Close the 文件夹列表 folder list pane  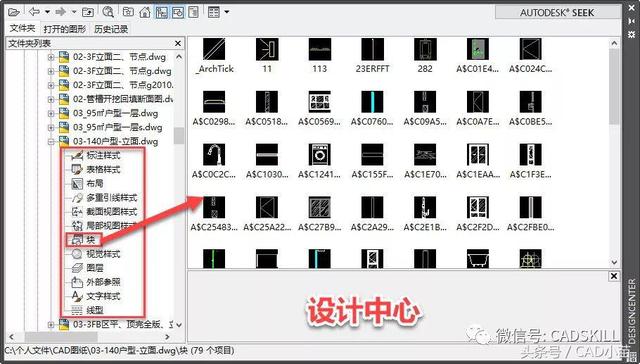[178, 43]
